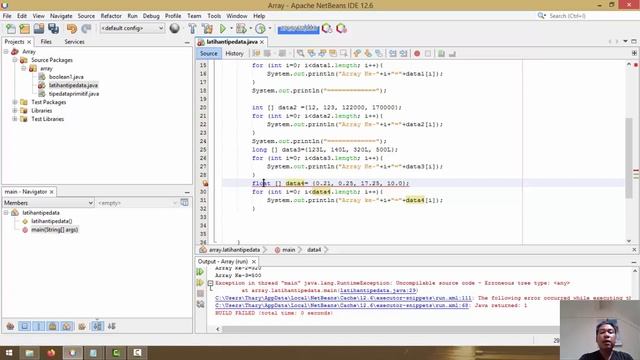Collapse the Source Packages node
The image size is (640, 360).
coord(15,60)
